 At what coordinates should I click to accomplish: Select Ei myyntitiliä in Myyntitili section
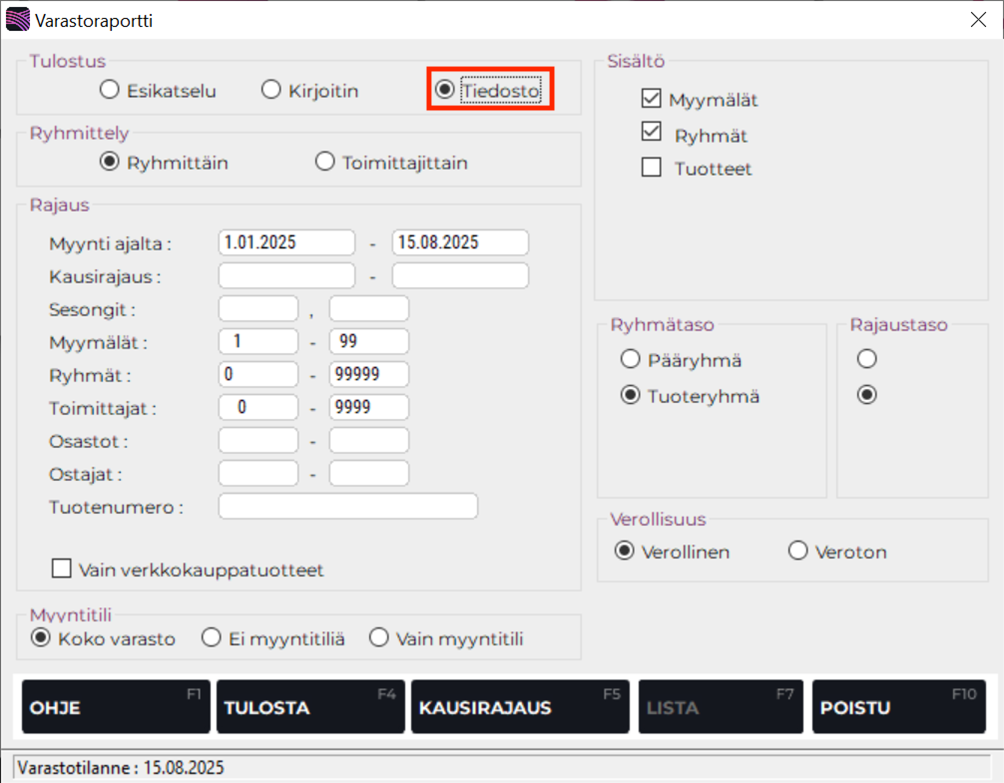pos(210,637)
